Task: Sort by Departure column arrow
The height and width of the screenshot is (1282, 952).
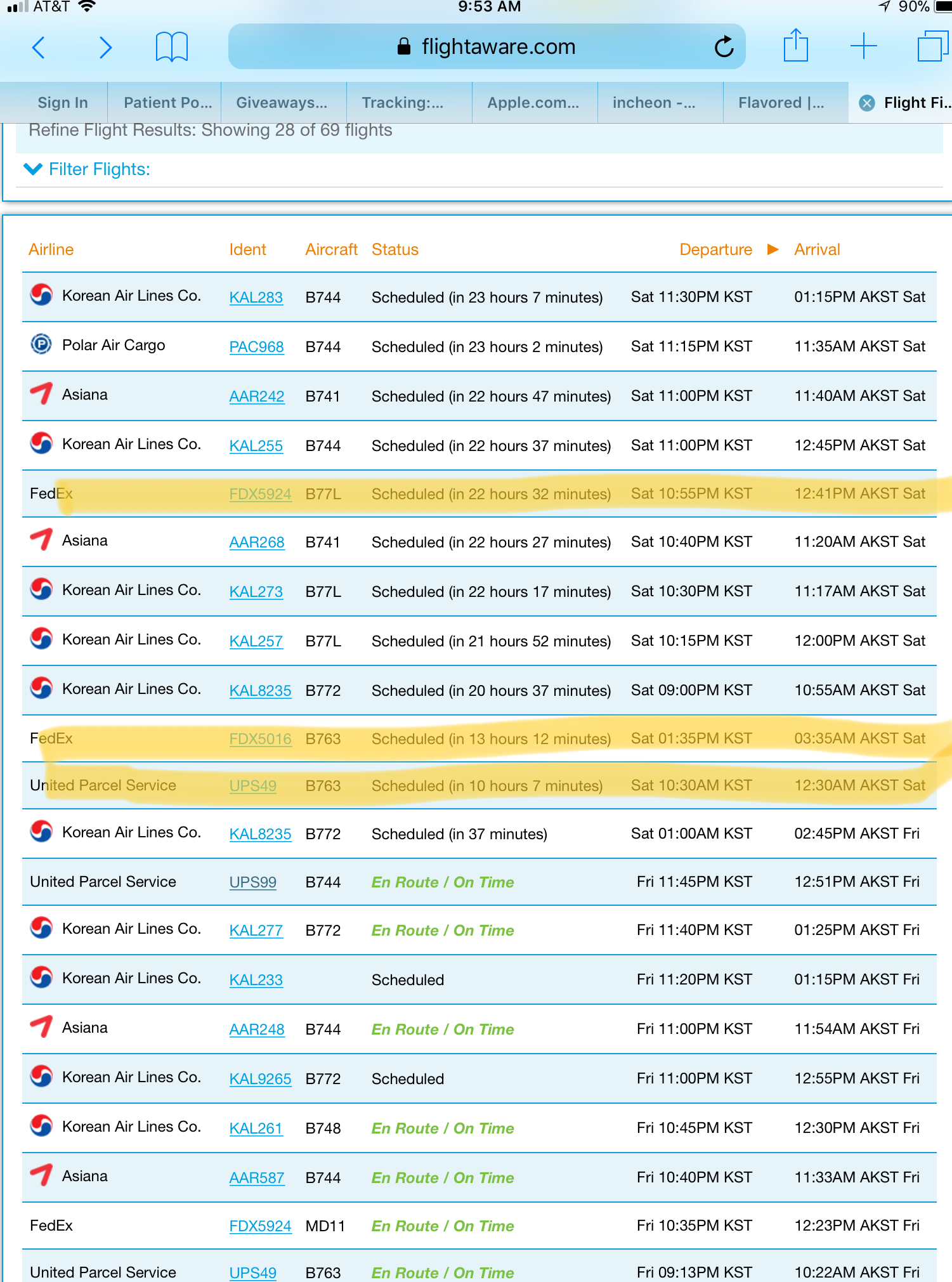Action: (773, 249)
